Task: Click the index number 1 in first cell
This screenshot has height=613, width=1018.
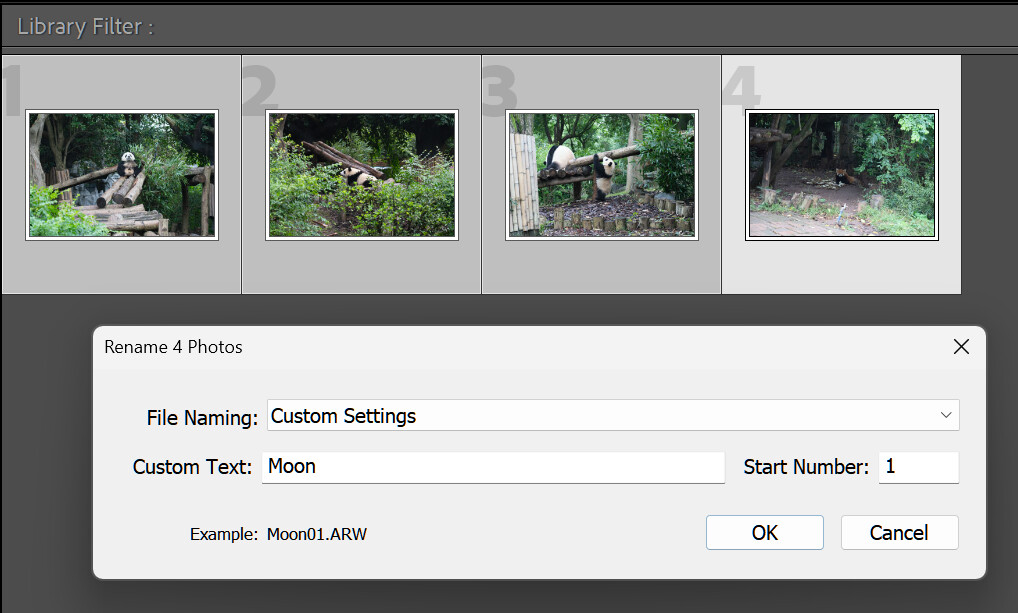Action: pos(12,92)
